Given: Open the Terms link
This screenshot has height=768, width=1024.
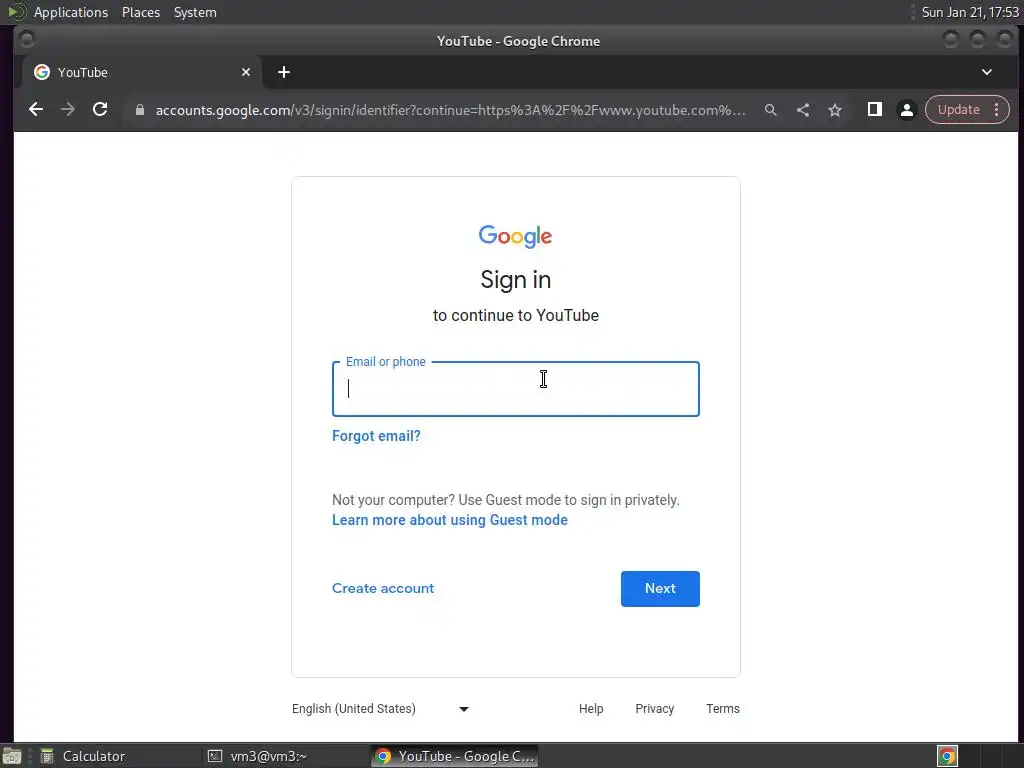Looking at the screenshot, I should click(x=723, y=709).
